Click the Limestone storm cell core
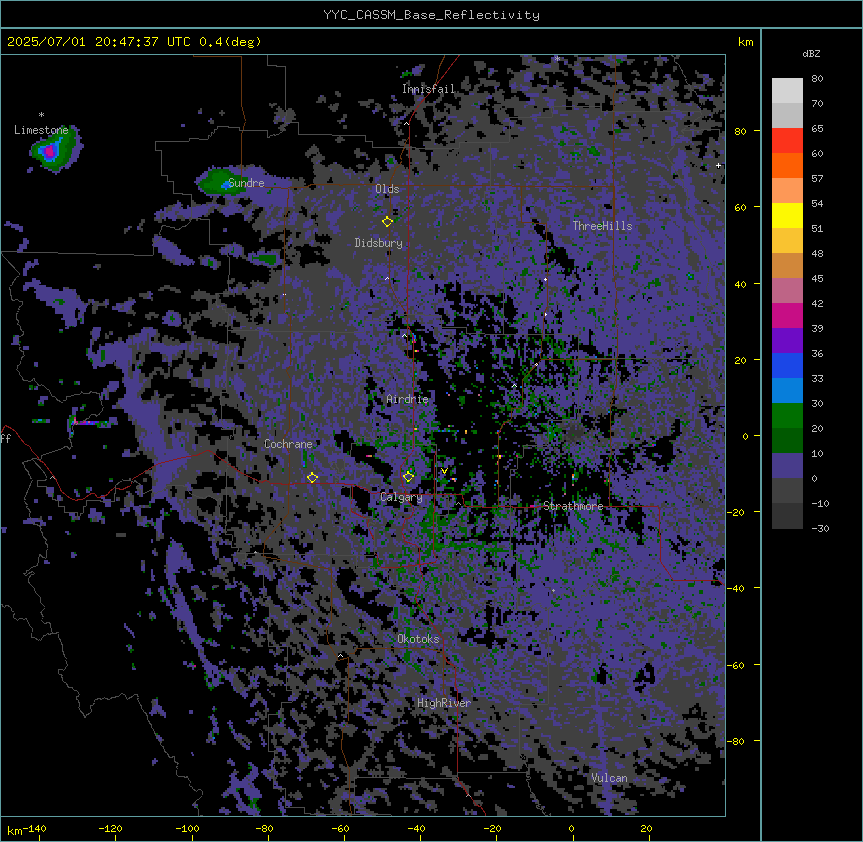 click(50, 151)
